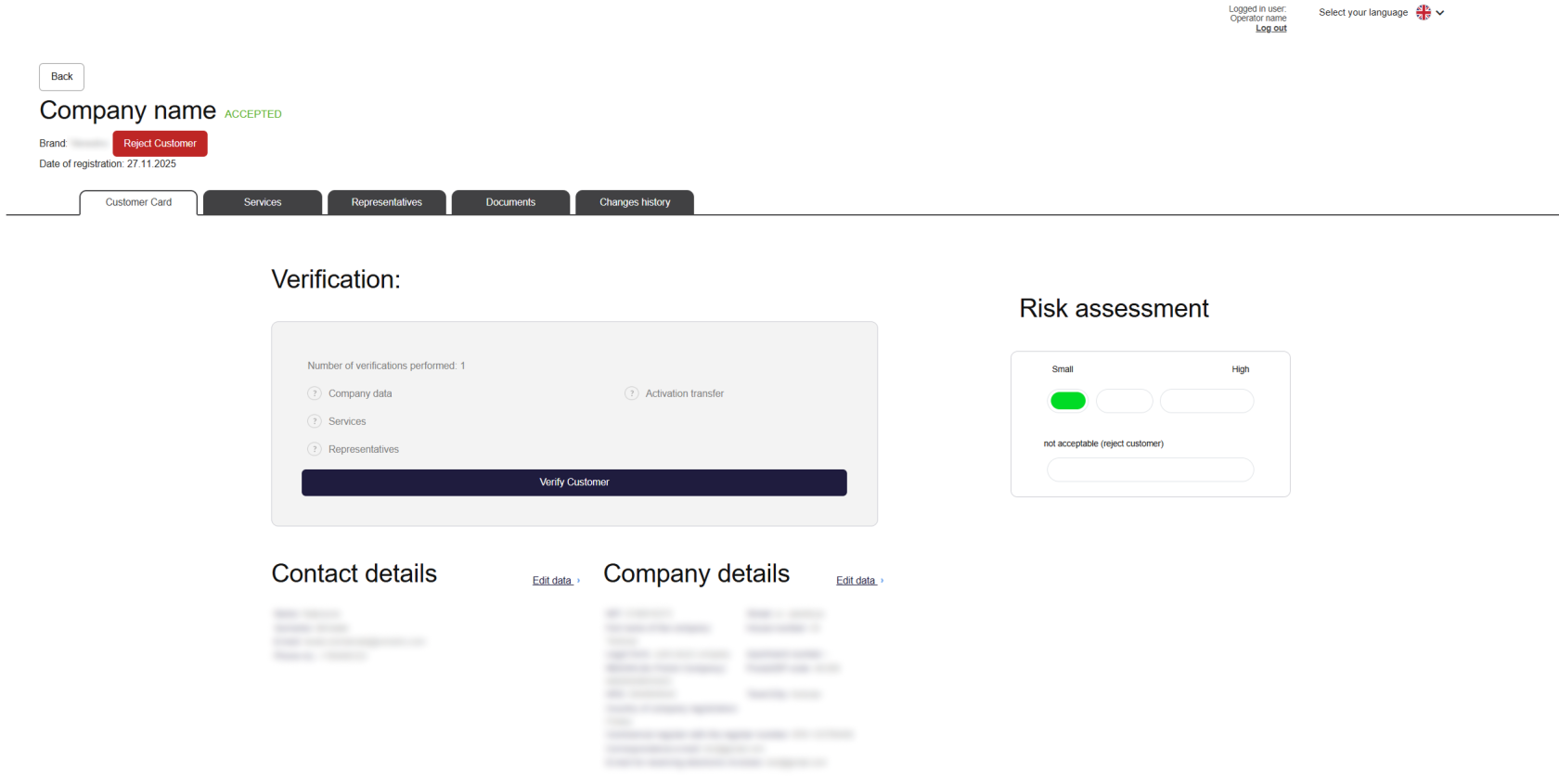Click the UK flag language icon
This screenshot has width=1559, height=784.
(1423, 13)
